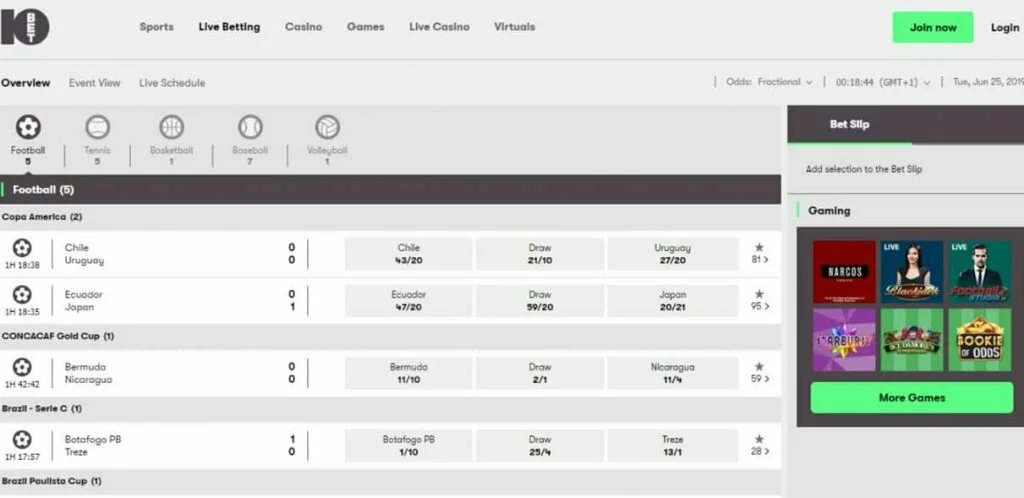The width and height of the screenshot is (1024, 498).
Task: Open the live Blackjack game thumbnail
Action: pos(911,272)
